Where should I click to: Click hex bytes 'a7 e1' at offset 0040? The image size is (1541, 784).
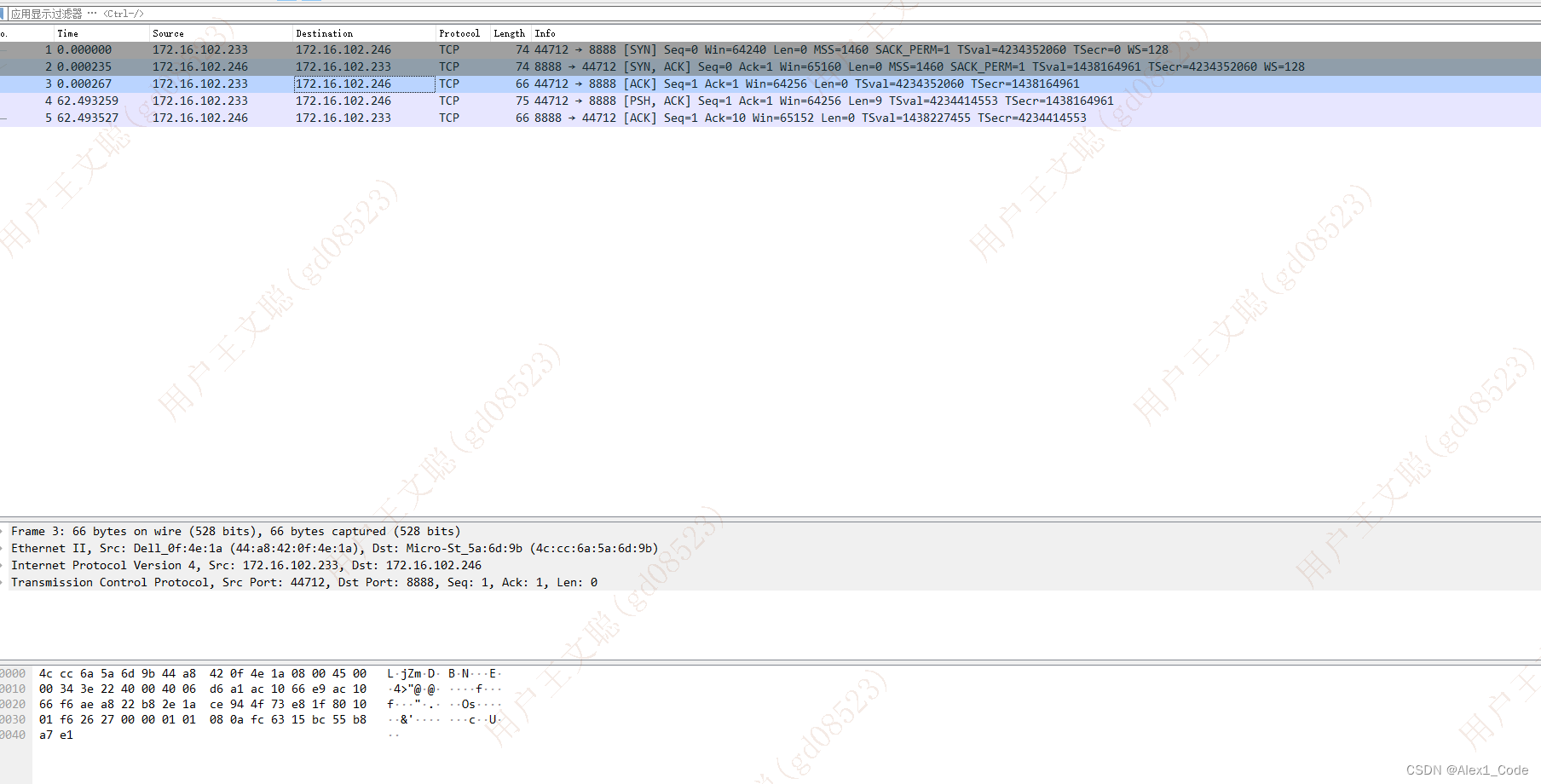pyautogui.click(x=56, y=735)
